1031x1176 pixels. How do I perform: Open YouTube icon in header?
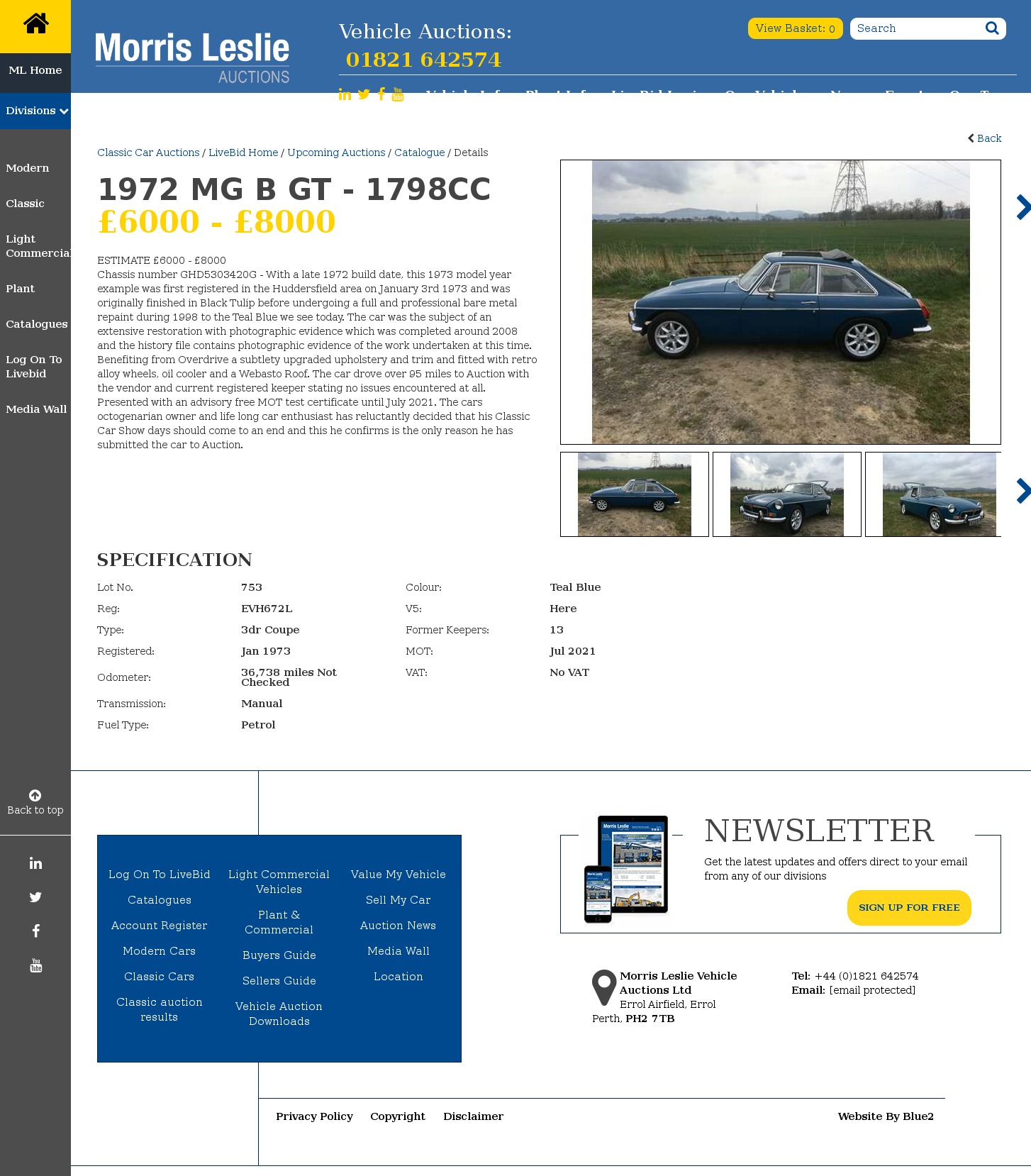[398, 94]
